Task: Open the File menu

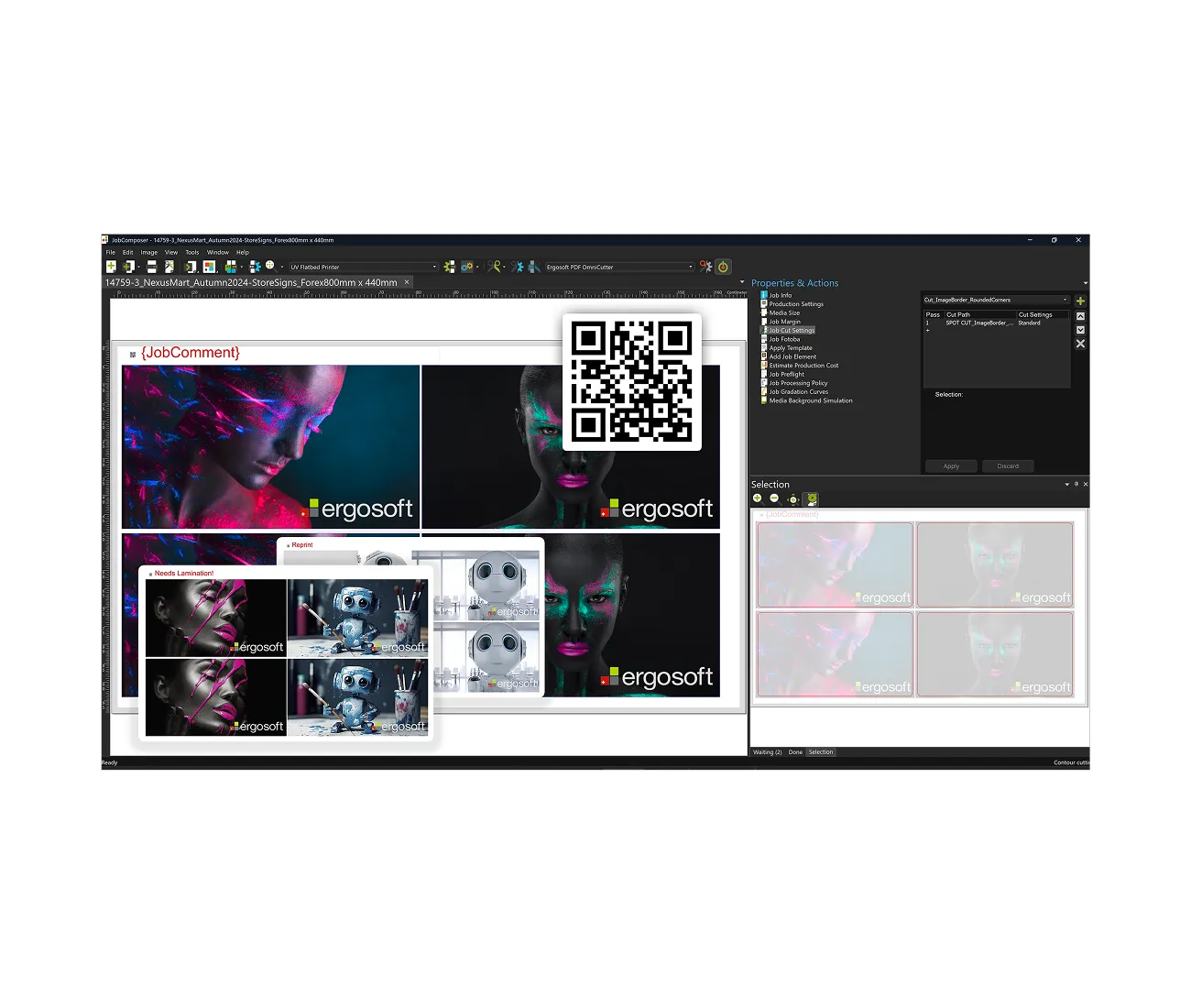Action: point(111,252)
